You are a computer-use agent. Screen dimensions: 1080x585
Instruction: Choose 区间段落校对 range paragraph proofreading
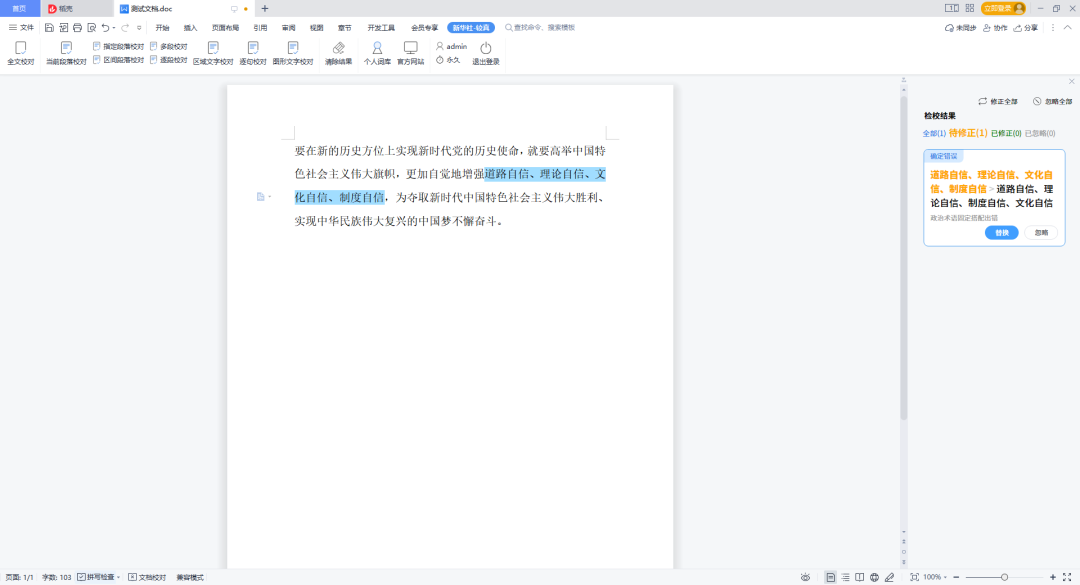click(x=118, y=60)
